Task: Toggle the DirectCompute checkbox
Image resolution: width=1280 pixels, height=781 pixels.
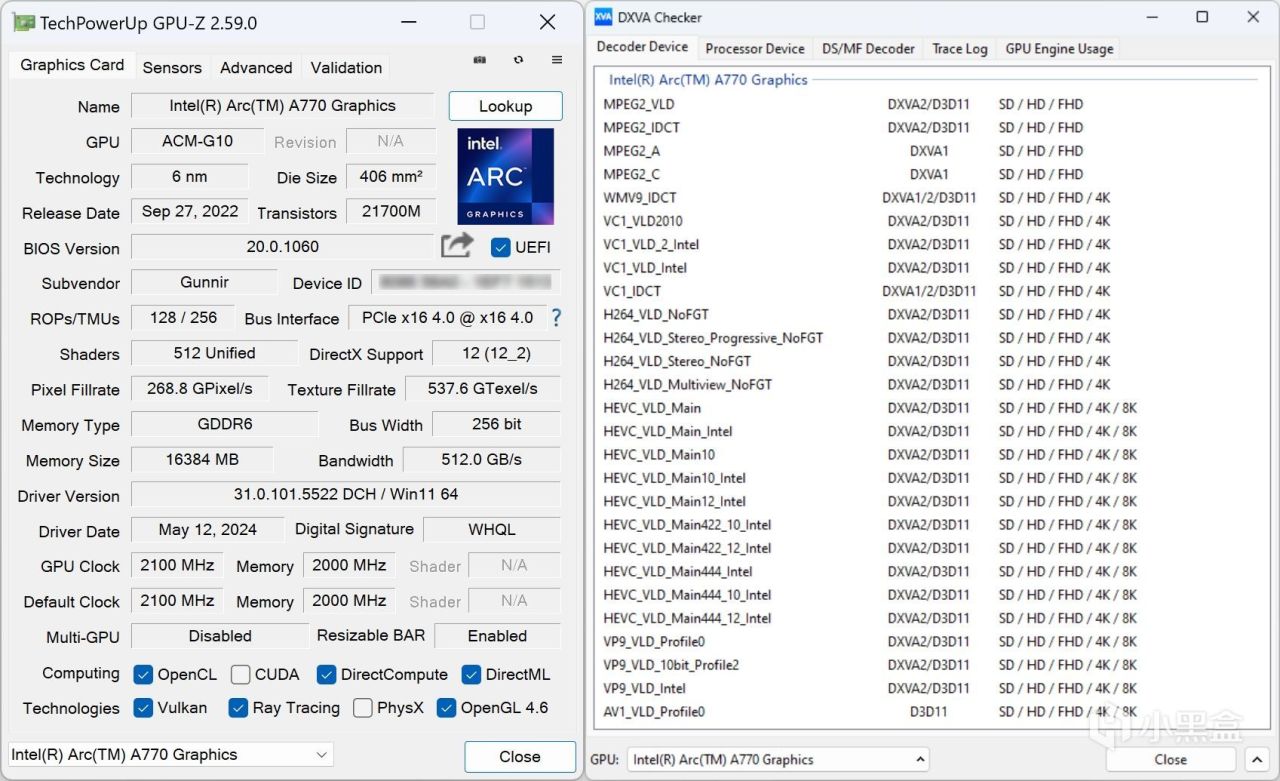Action: [x=326, y=674]
